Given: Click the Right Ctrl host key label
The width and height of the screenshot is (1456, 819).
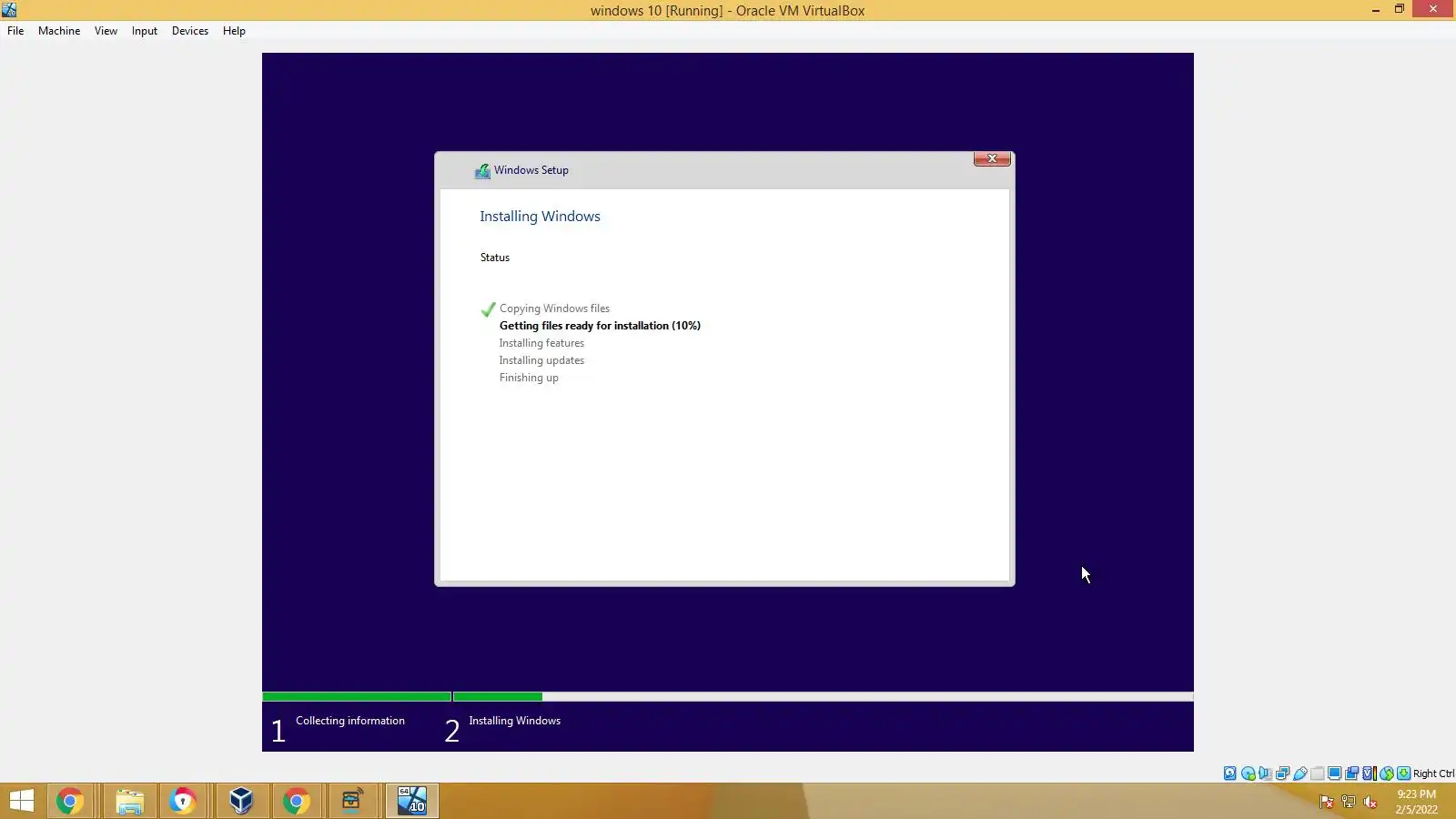Looking at the screenshot, I should pos(1433,773).
